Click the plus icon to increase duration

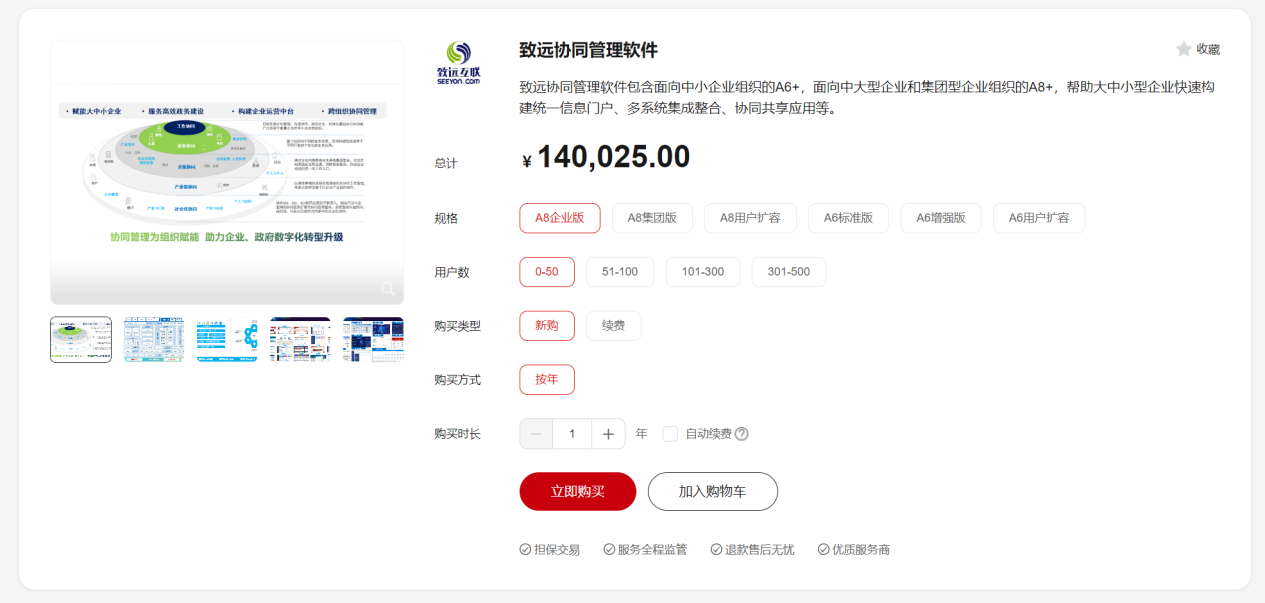[x=608, y=434]
